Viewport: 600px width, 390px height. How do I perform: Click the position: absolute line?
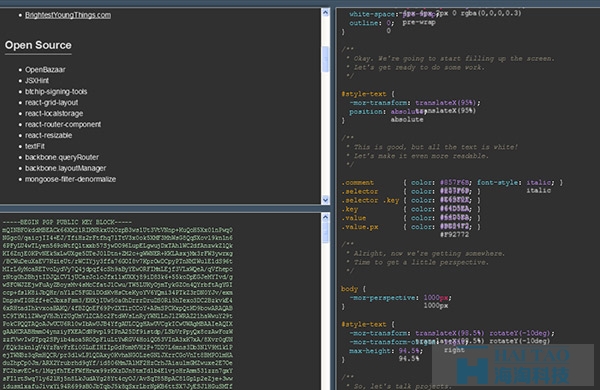[388, 112]
